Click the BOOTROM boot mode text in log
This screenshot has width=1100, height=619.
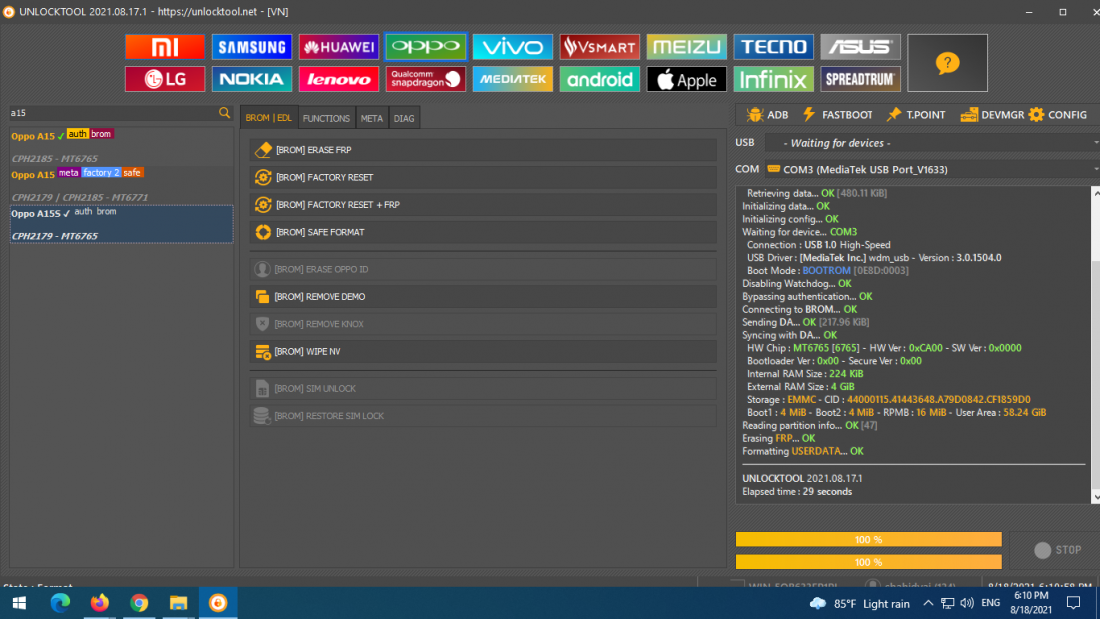[826, 270]
